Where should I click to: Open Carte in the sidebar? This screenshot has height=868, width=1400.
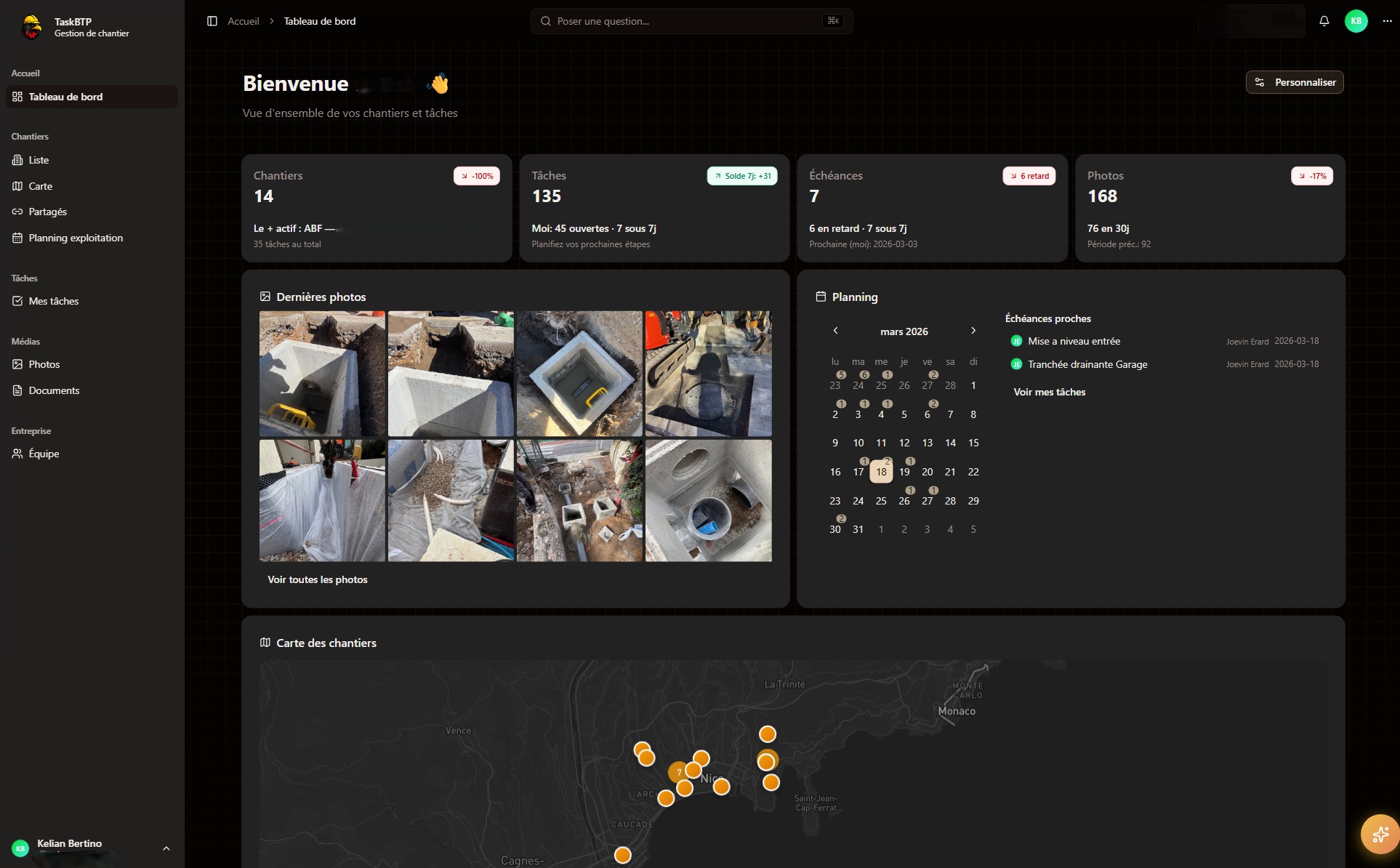(x=41, y=186)
